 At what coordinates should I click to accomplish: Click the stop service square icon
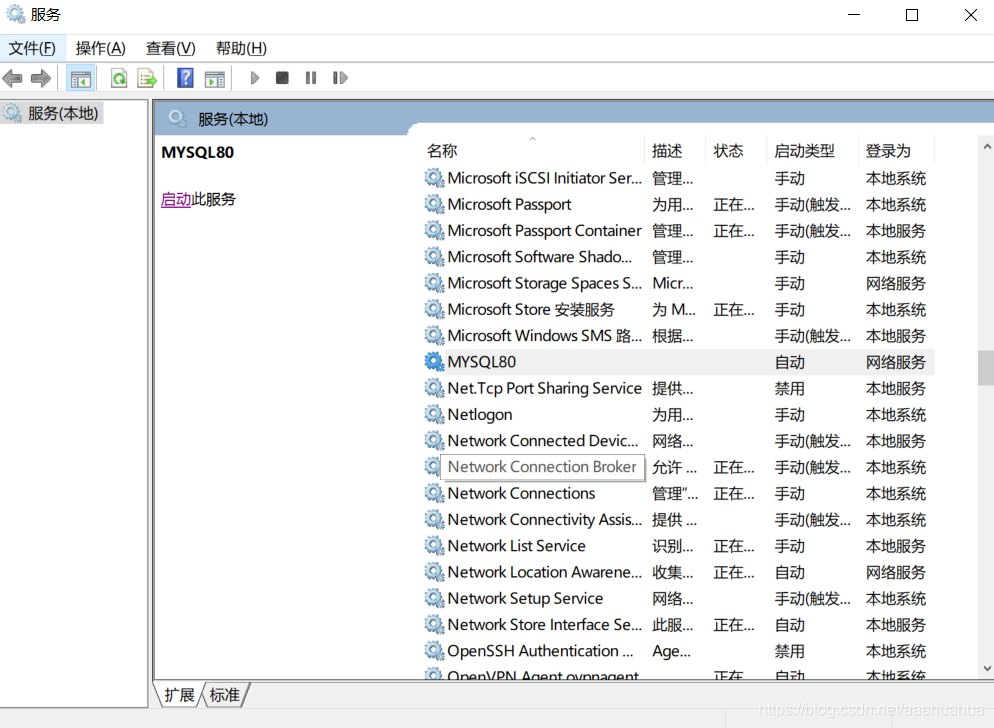(282, 78)
